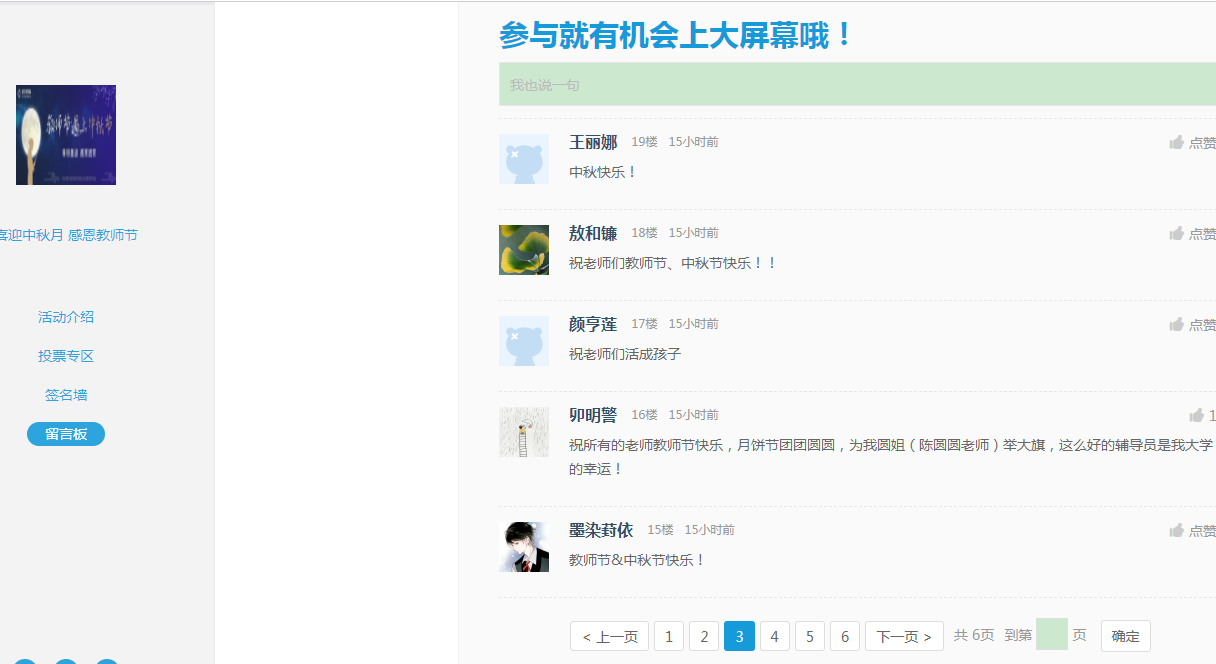Like 颜亨莲's comment via thumbs-up

coord(1177,325)
